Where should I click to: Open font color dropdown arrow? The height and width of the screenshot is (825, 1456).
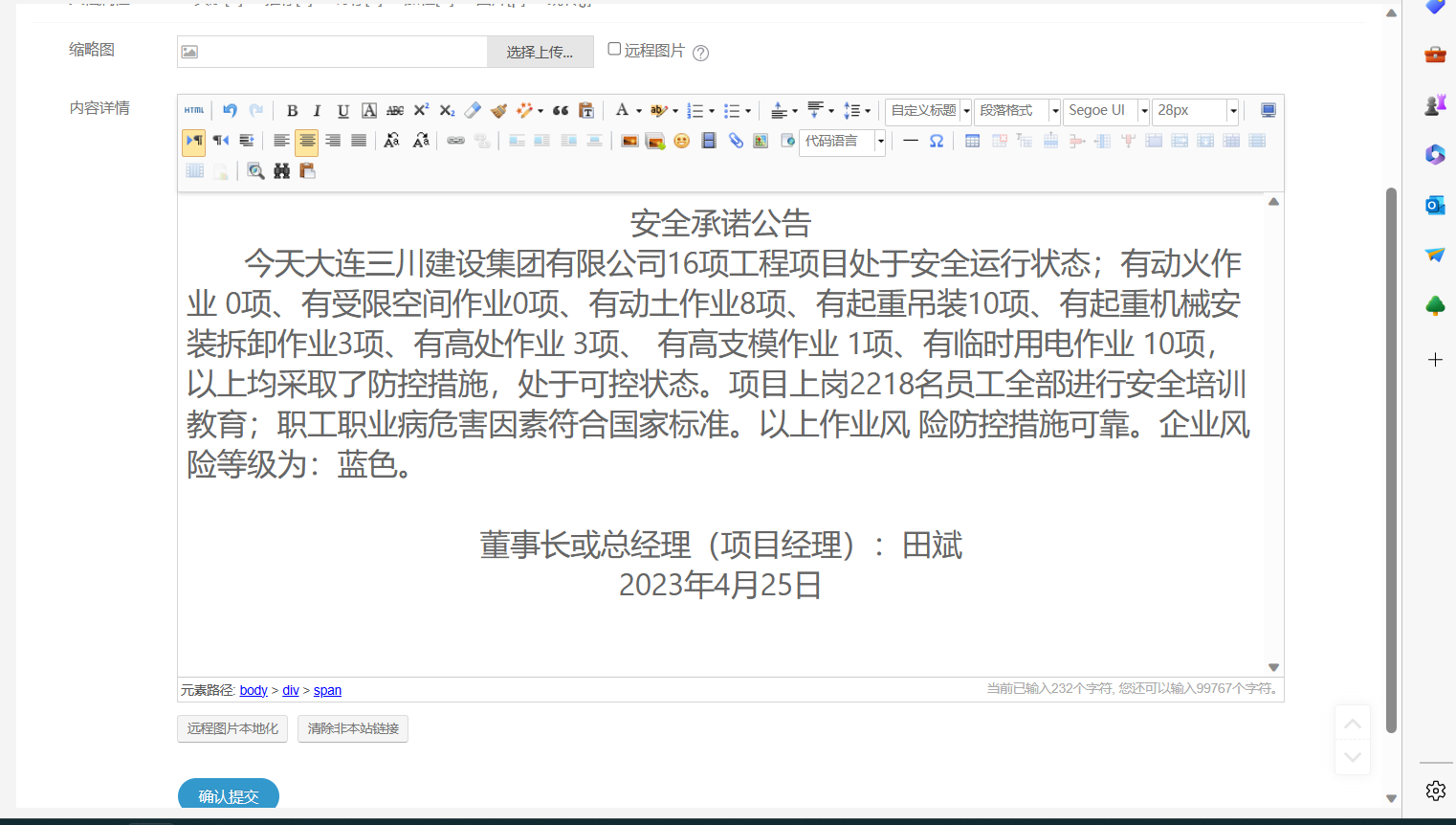coord(639,111)
